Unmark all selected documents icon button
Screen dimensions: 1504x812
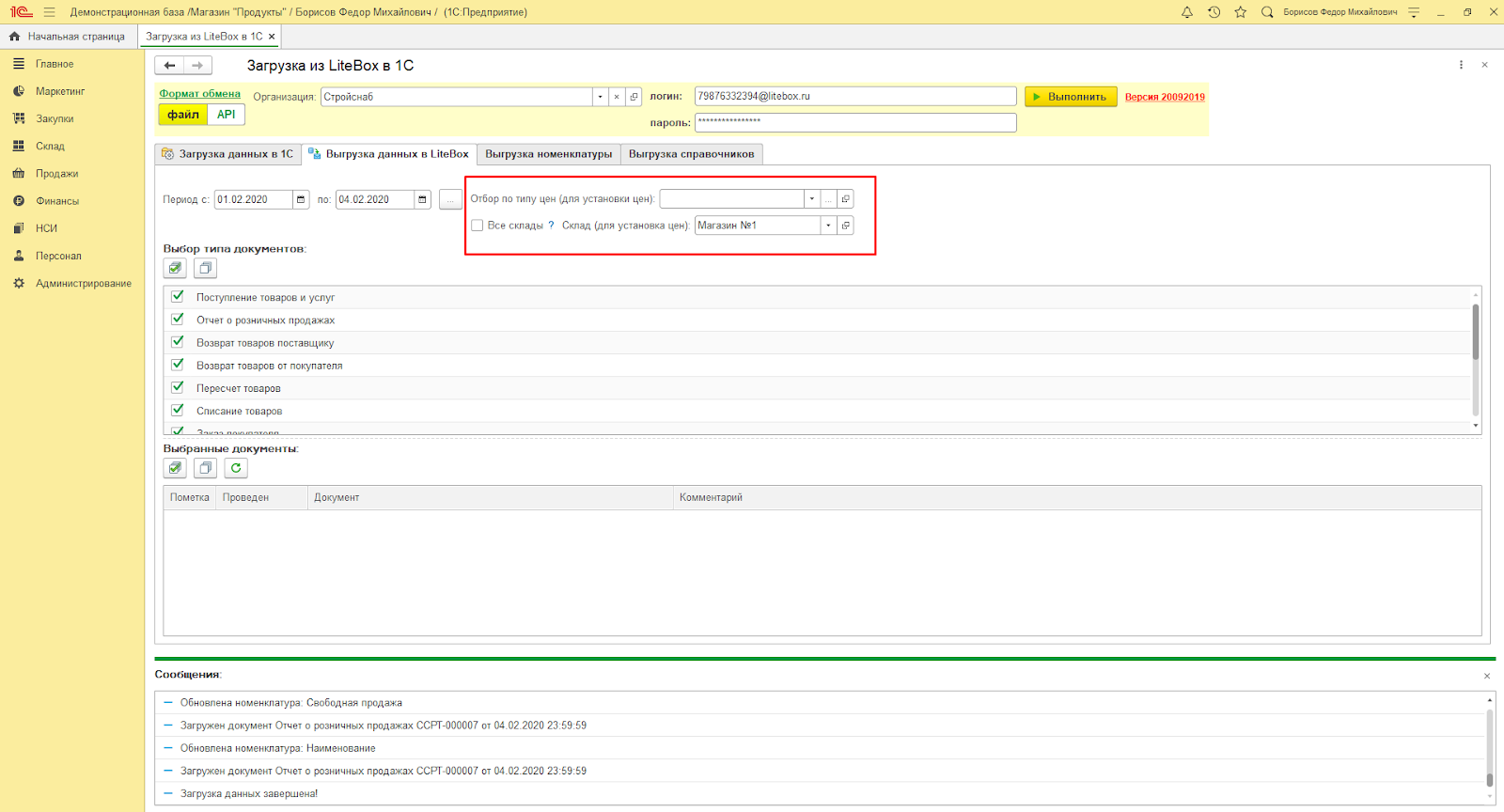coord(205,468)
